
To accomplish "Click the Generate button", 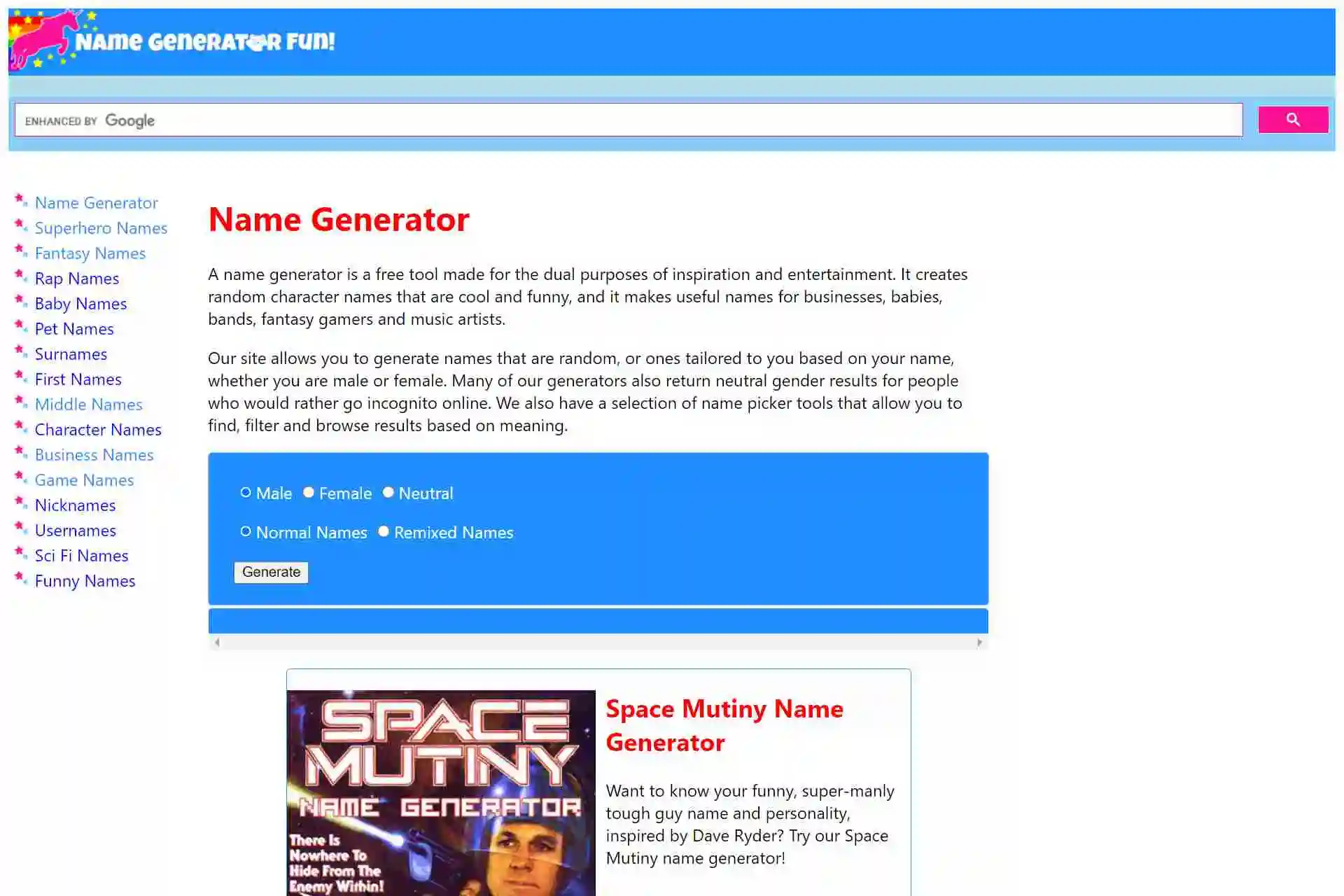I will click(271, 572).
